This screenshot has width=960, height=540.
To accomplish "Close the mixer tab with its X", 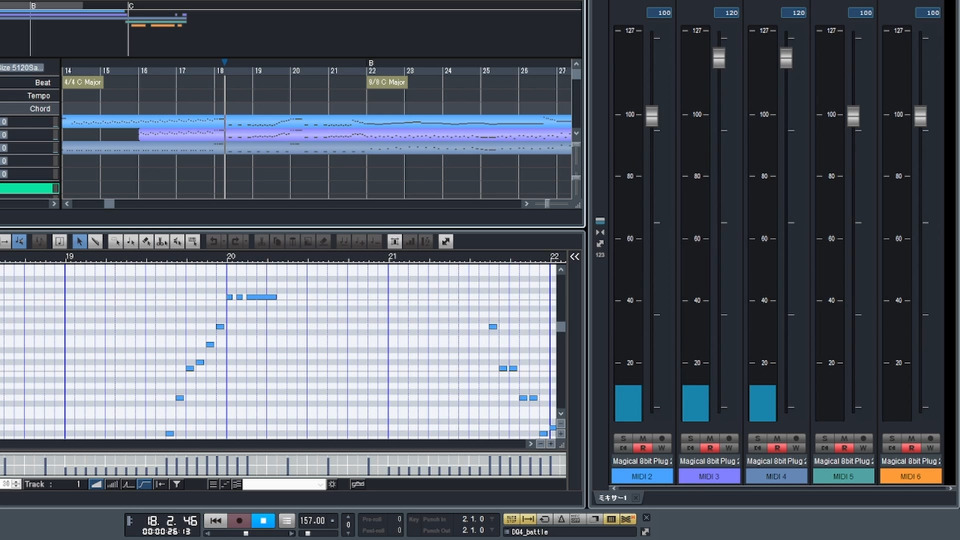I will pyautogui.click(x=636, y=498).
